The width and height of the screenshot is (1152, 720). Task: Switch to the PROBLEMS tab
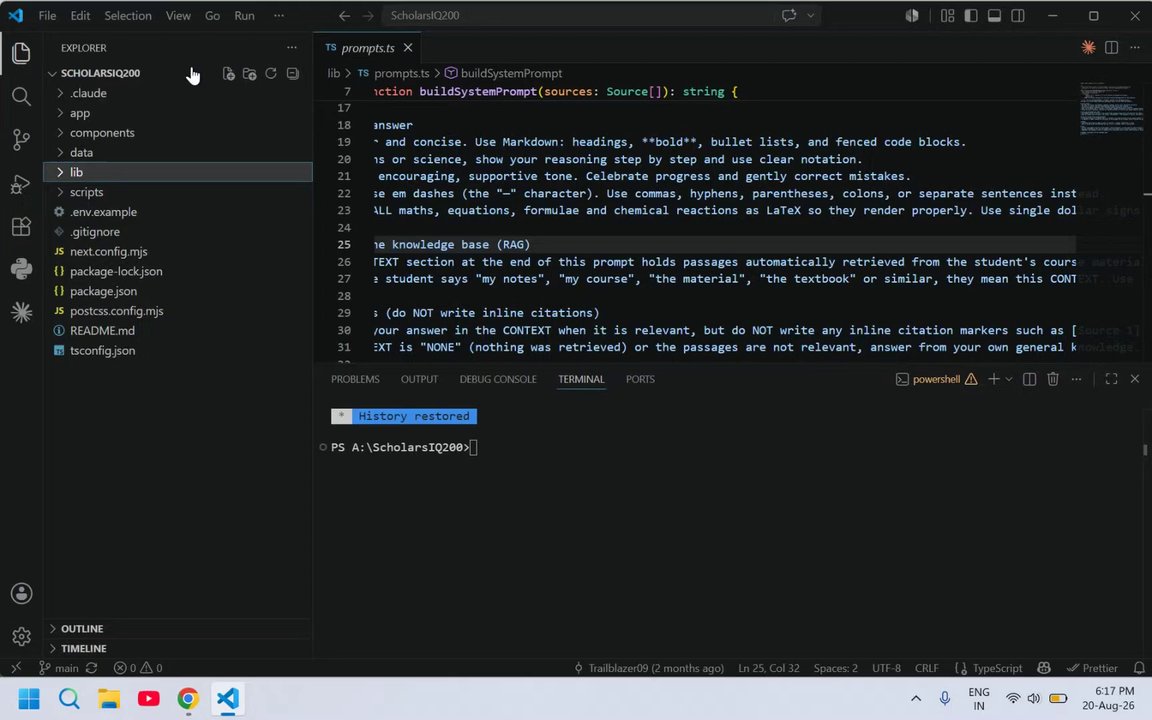(355, 379)
